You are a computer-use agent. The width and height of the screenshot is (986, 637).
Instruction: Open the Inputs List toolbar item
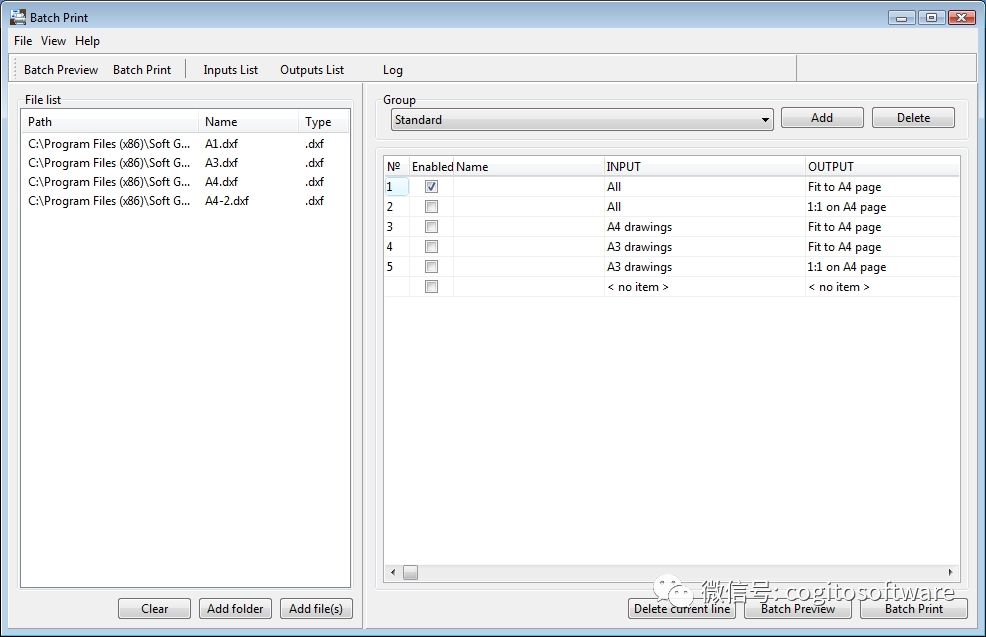coord(231,70)
